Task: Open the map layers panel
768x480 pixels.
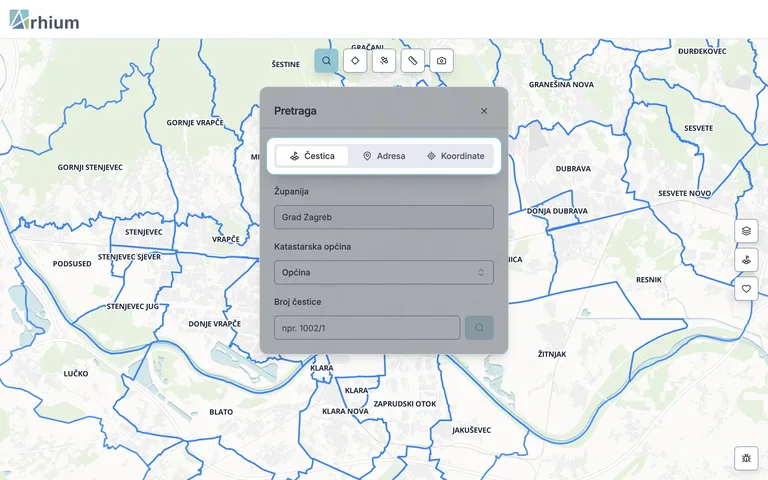Action: click(x=746, y=231)
